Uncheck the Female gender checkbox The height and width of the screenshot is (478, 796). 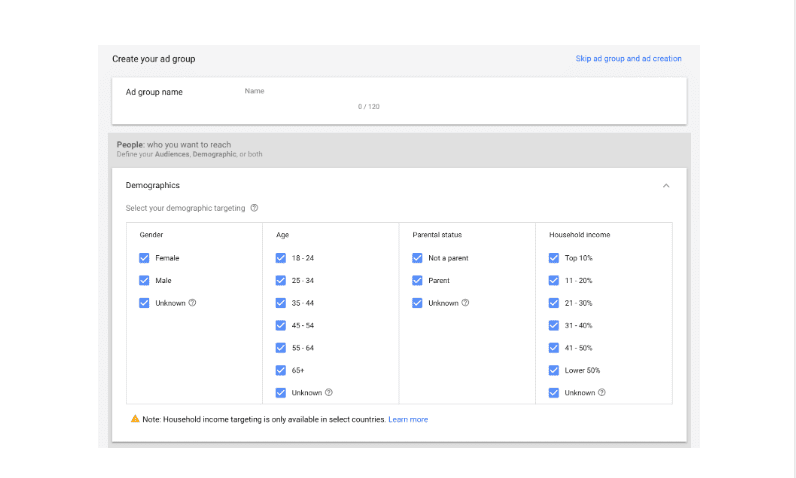(x=144, y=258)
